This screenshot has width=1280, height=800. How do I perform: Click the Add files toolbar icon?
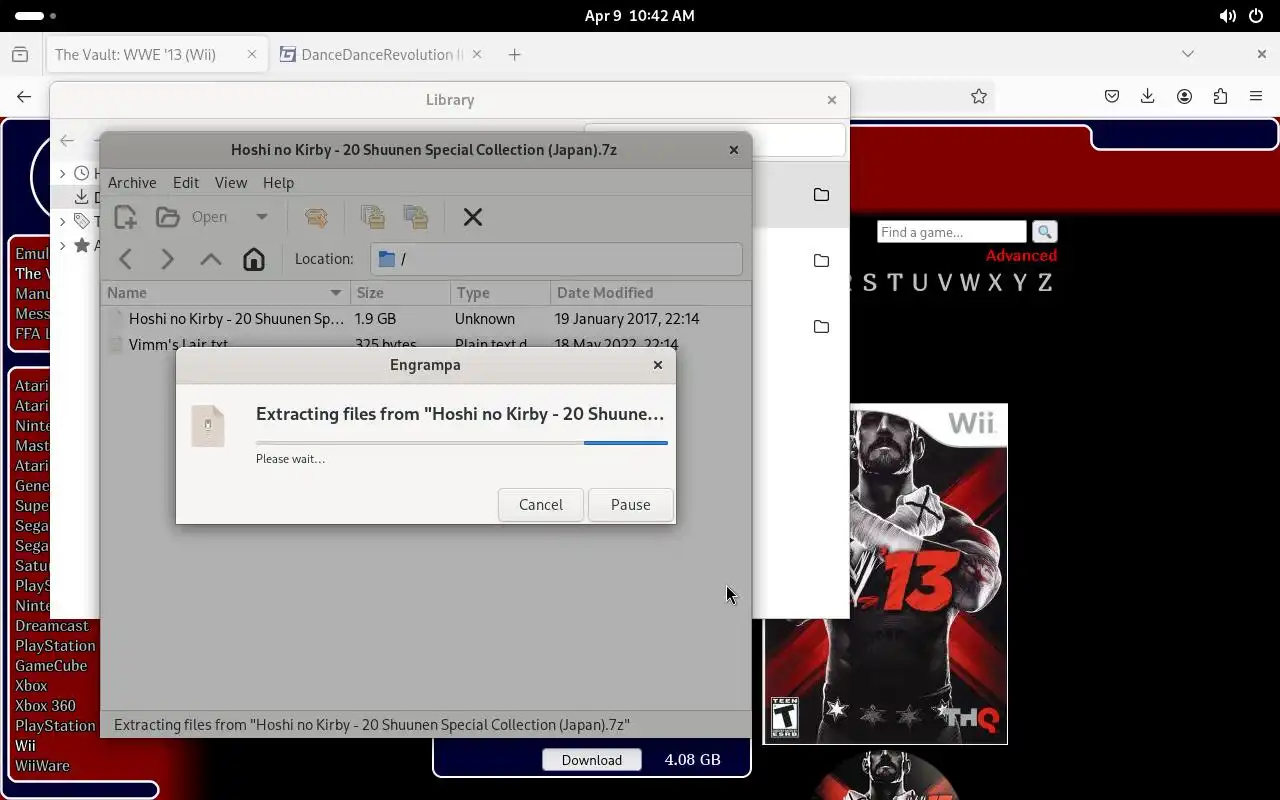click(x=373, y=217)
